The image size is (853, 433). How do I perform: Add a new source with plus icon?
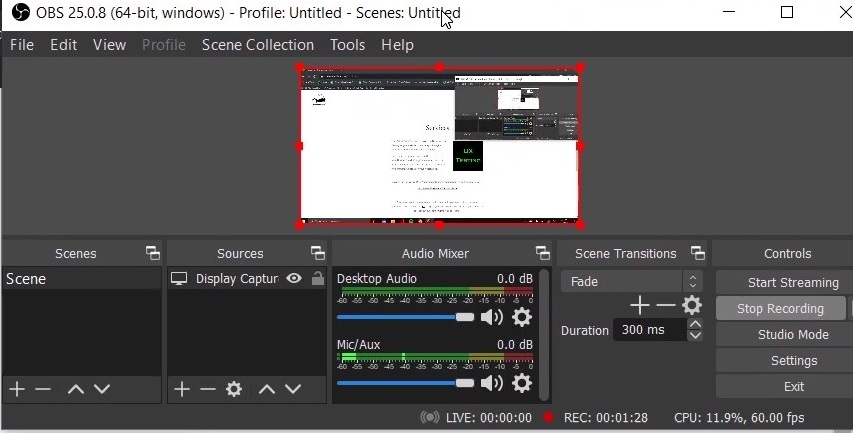pos(181,389)
